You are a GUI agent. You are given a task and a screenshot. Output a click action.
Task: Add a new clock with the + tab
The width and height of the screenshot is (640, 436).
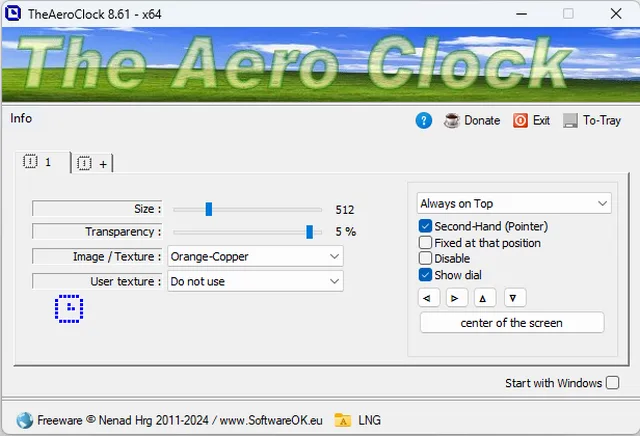pos(93,164)
